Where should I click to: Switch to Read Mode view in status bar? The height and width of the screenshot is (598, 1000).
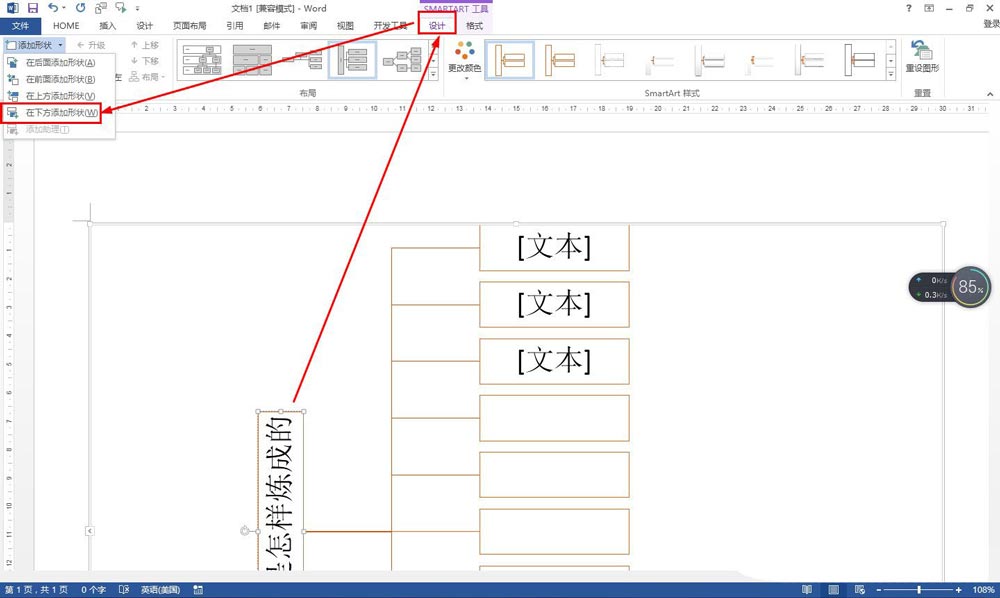(805, 590)
